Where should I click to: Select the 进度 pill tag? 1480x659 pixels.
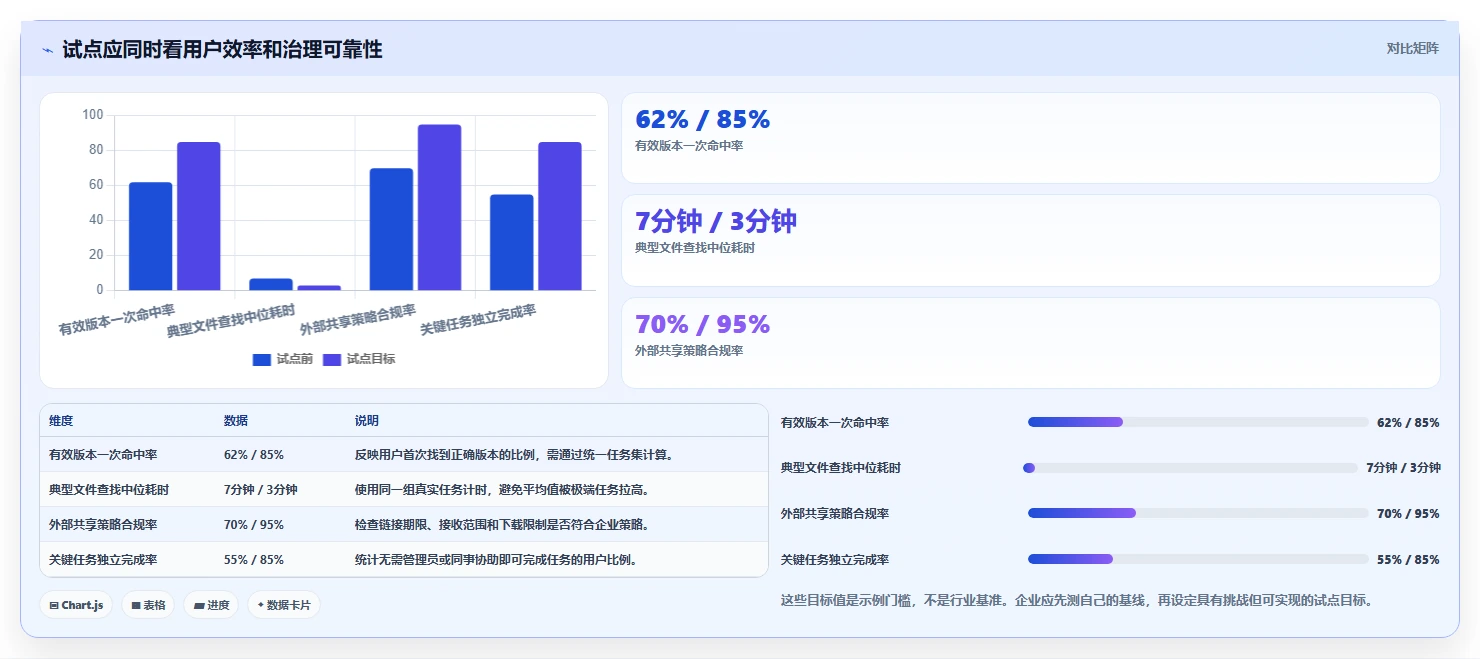(211, 605)
